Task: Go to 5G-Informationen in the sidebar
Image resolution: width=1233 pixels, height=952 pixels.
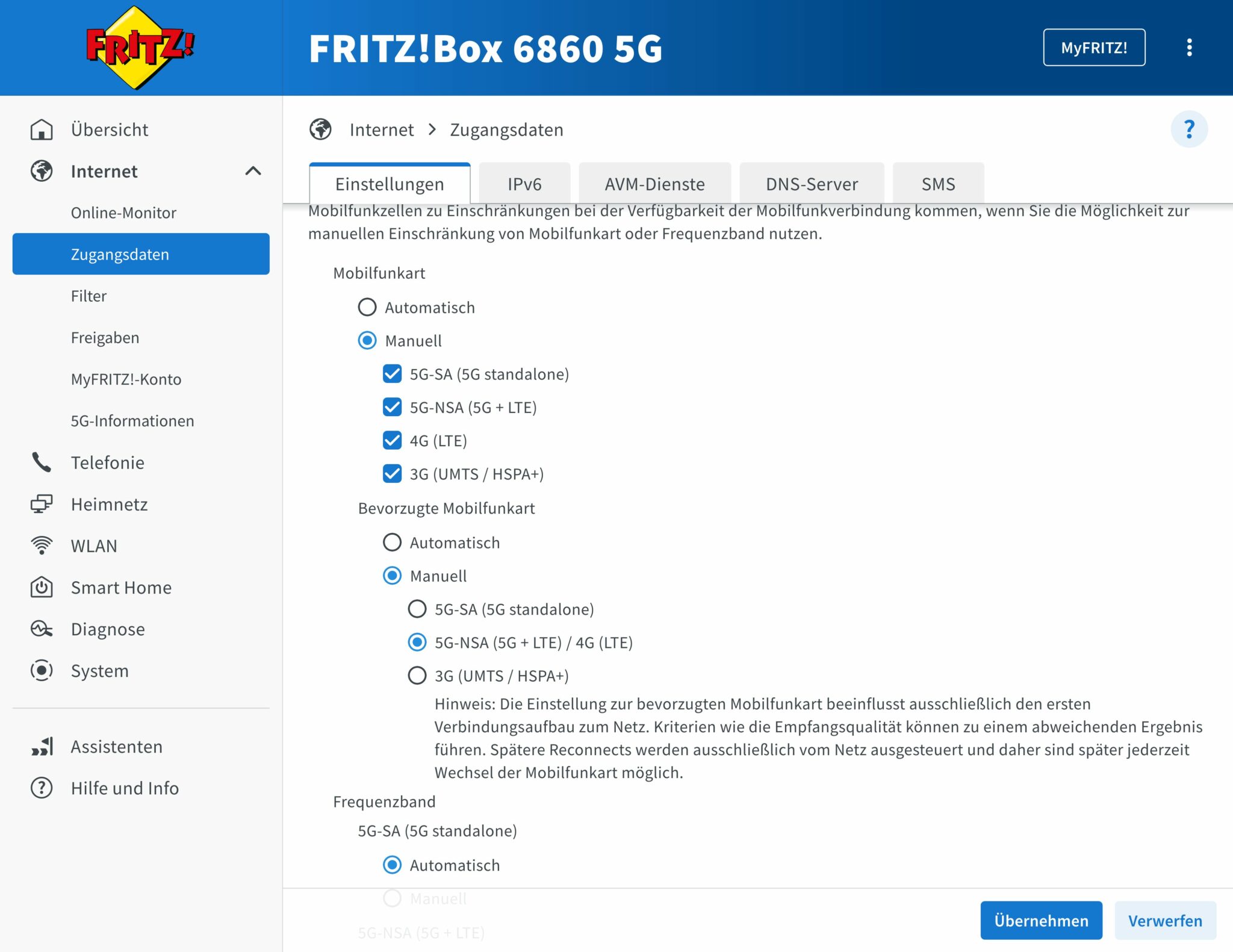Action: [132, 420]
